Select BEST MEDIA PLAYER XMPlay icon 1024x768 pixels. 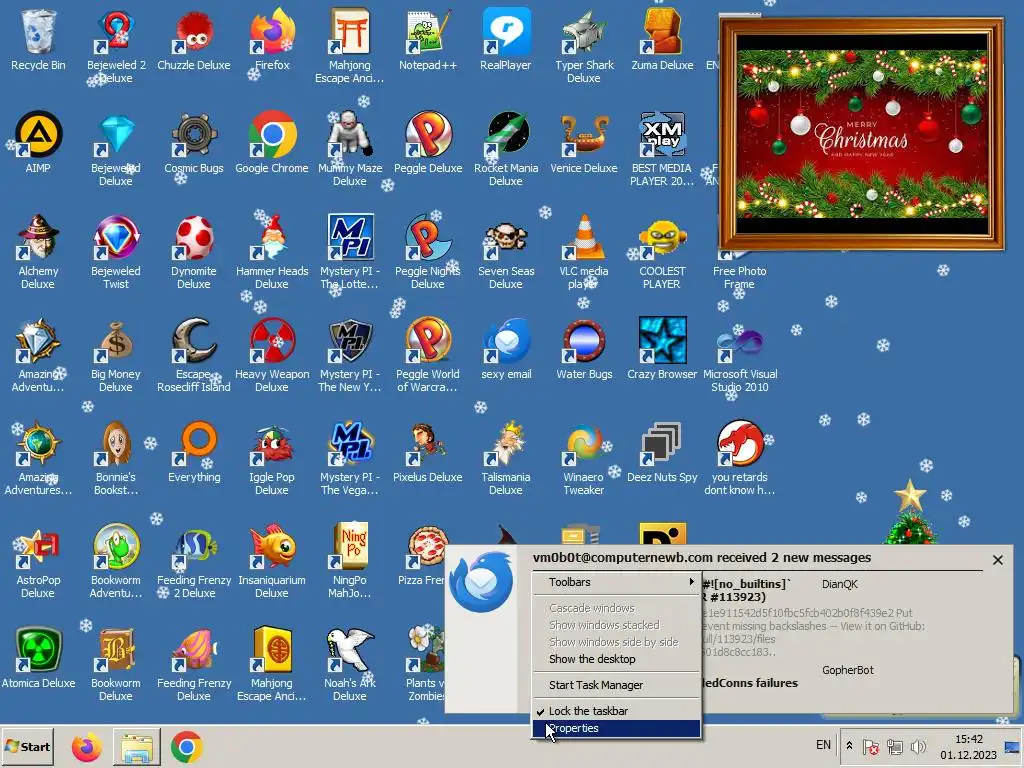pos(662,150)
